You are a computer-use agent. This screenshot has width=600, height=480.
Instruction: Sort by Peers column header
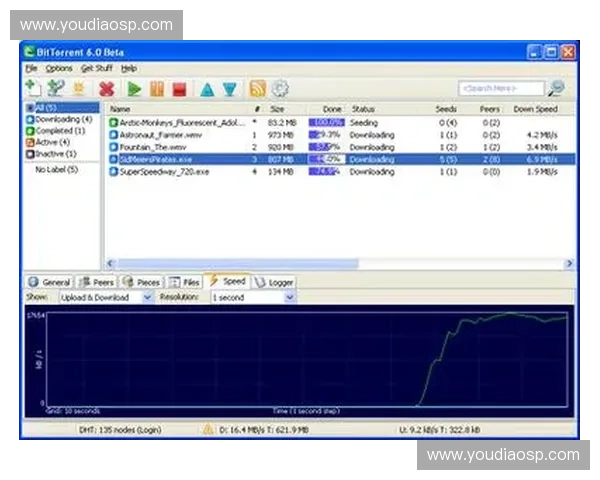tap(490, 109)
